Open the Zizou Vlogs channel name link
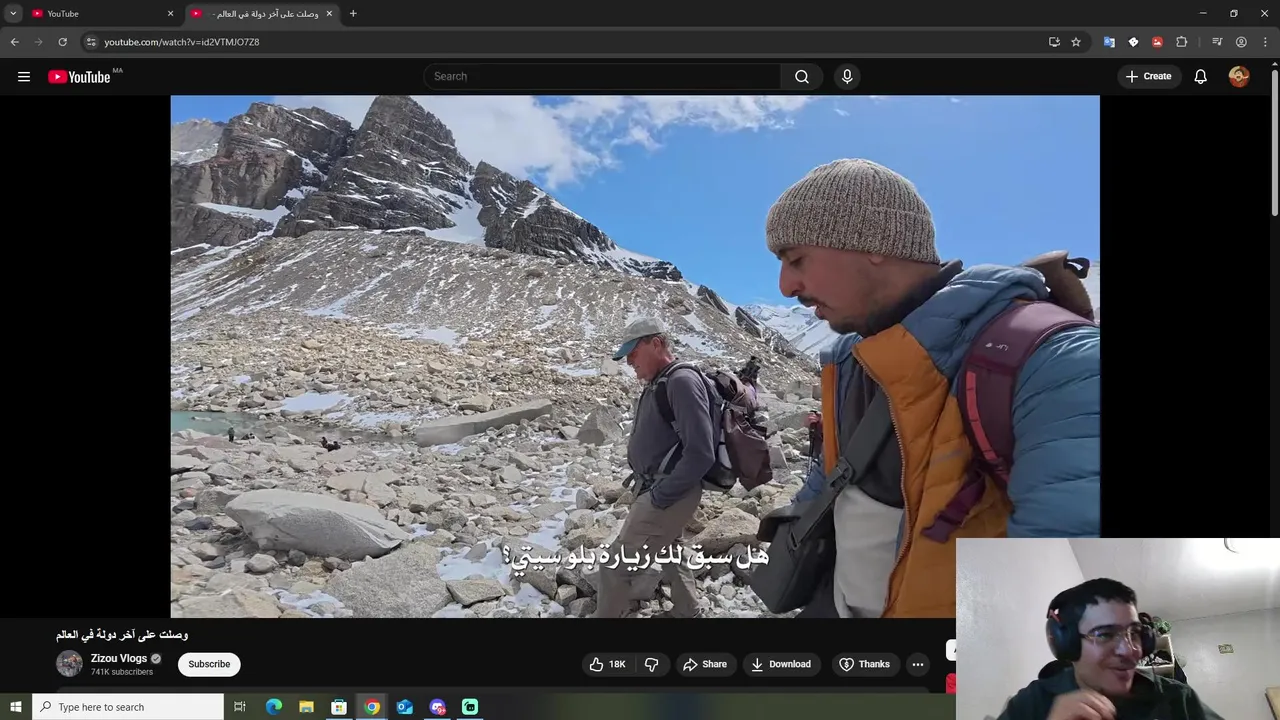The width and height of the screenshot is (1280, 720). click(119, 658)
